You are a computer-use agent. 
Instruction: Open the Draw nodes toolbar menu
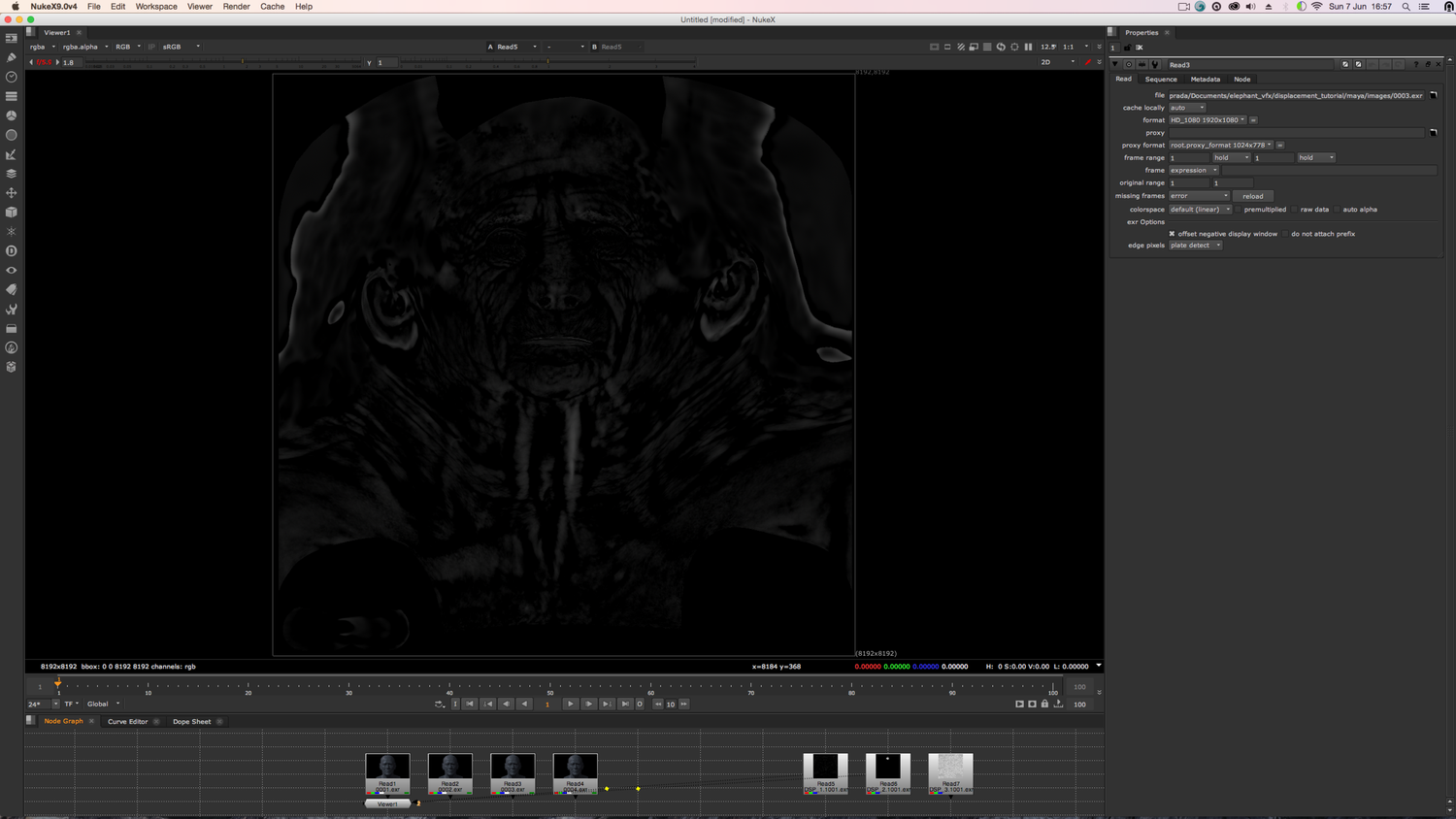pyautogui.click(x=11, y=55)
